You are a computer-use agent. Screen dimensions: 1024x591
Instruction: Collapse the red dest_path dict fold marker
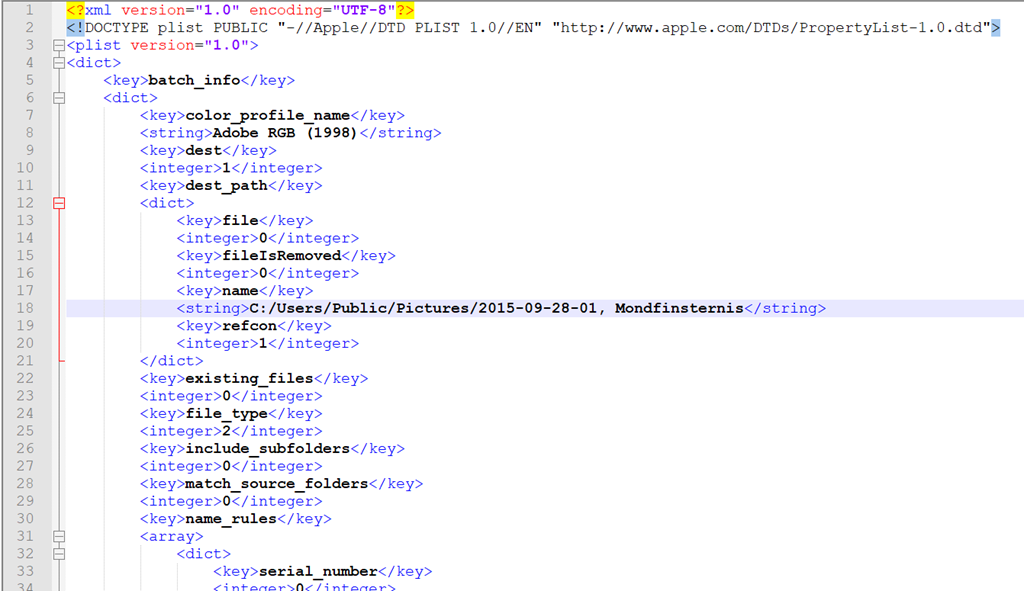tap(59, 203)
